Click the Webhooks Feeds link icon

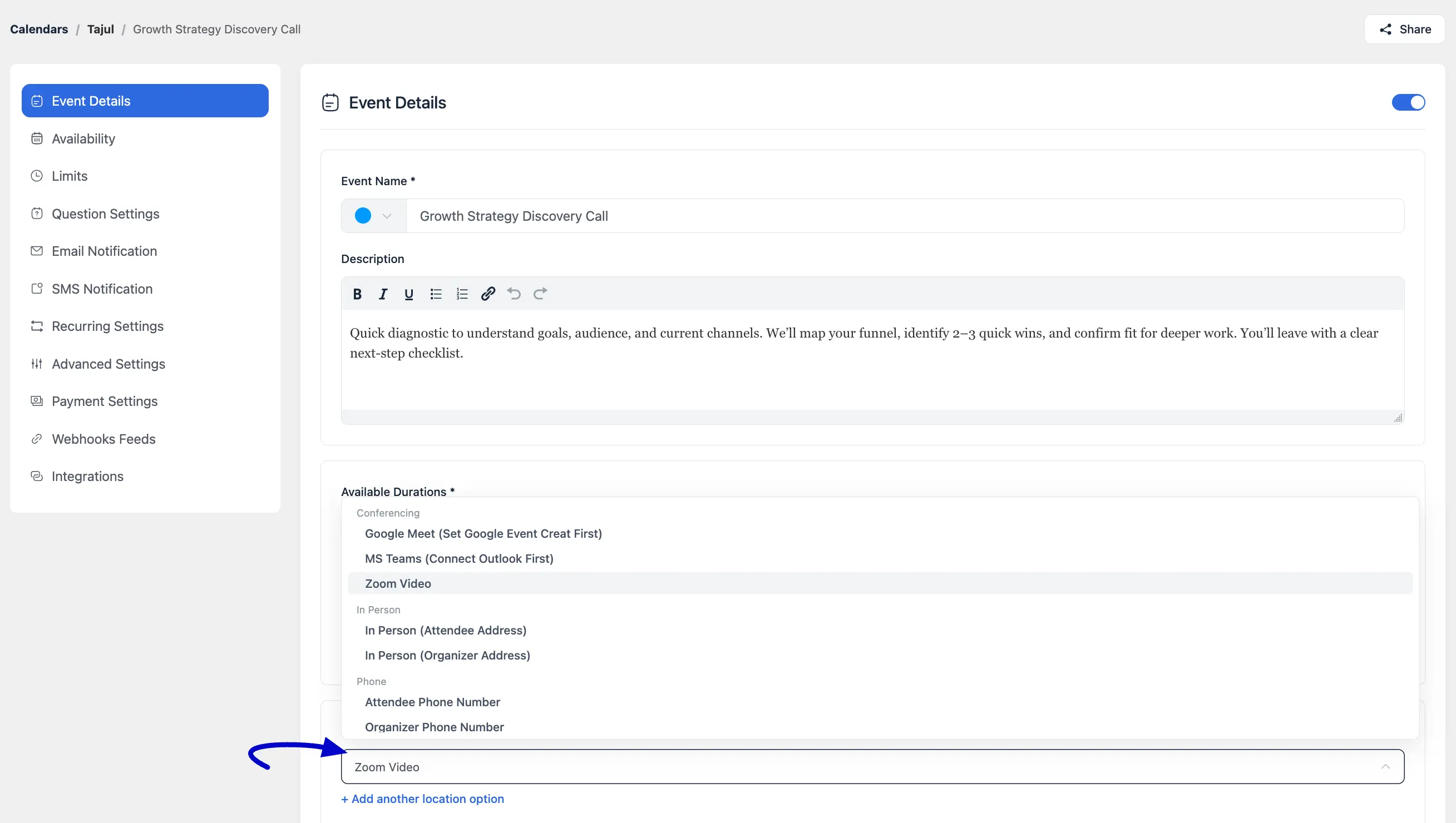click(37, 439)
